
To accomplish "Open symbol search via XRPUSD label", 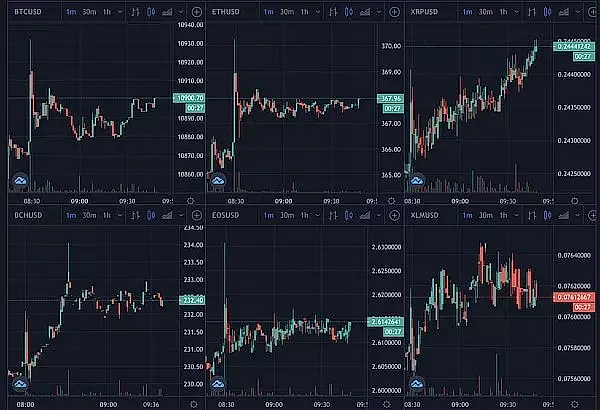I will (424, 12).
